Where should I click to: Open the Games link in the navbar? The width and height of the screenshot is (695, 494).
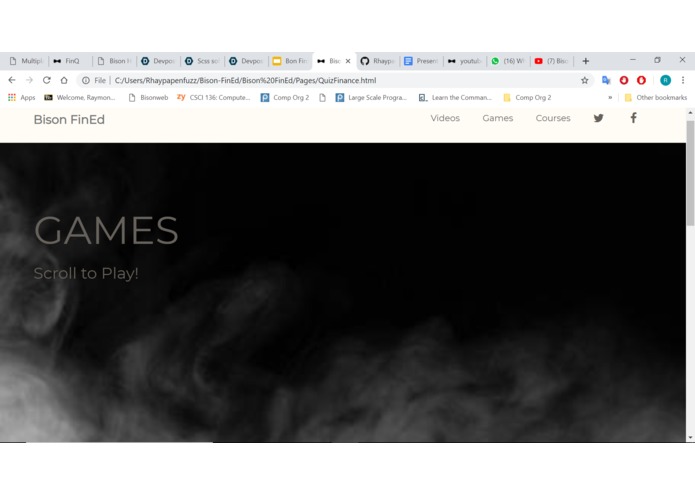pos(498,118)
